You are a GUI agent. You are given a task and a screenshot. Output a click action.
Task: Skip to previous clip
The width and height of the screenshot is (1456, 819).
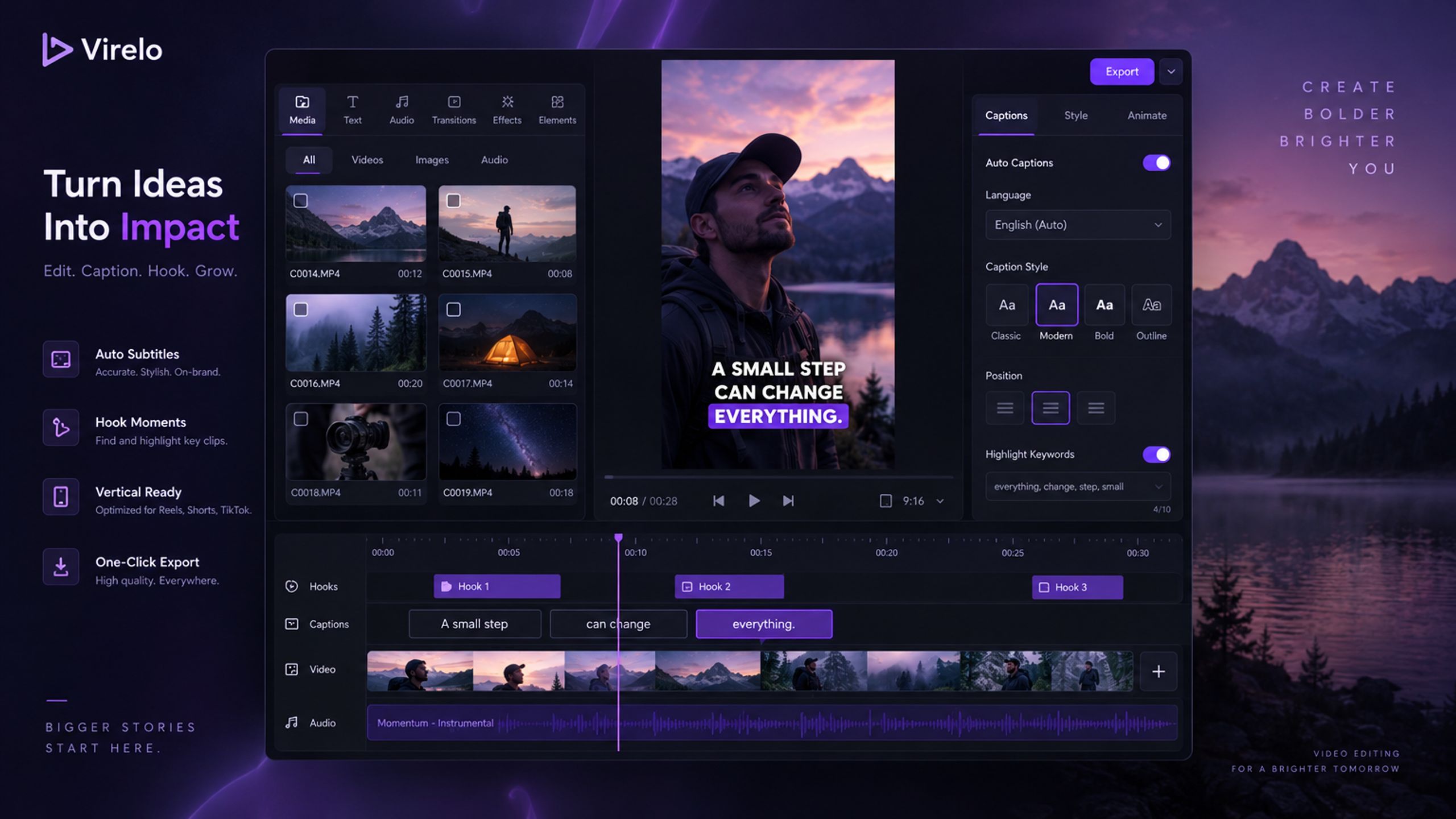point(718,500)
